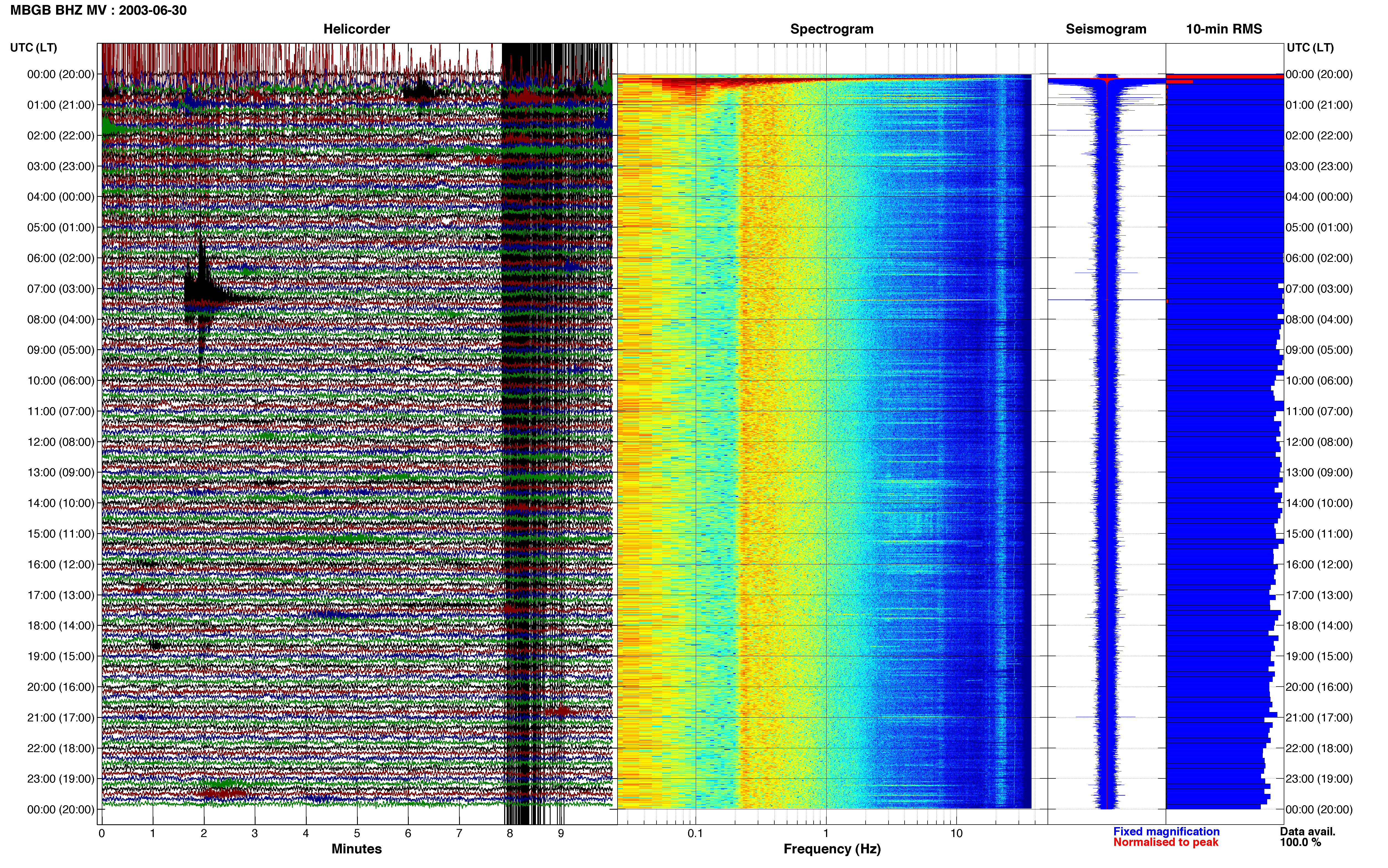Click the left '21:00 (17:00)' time label
The image size is (1388, 868).
click(x=61, y=718)
